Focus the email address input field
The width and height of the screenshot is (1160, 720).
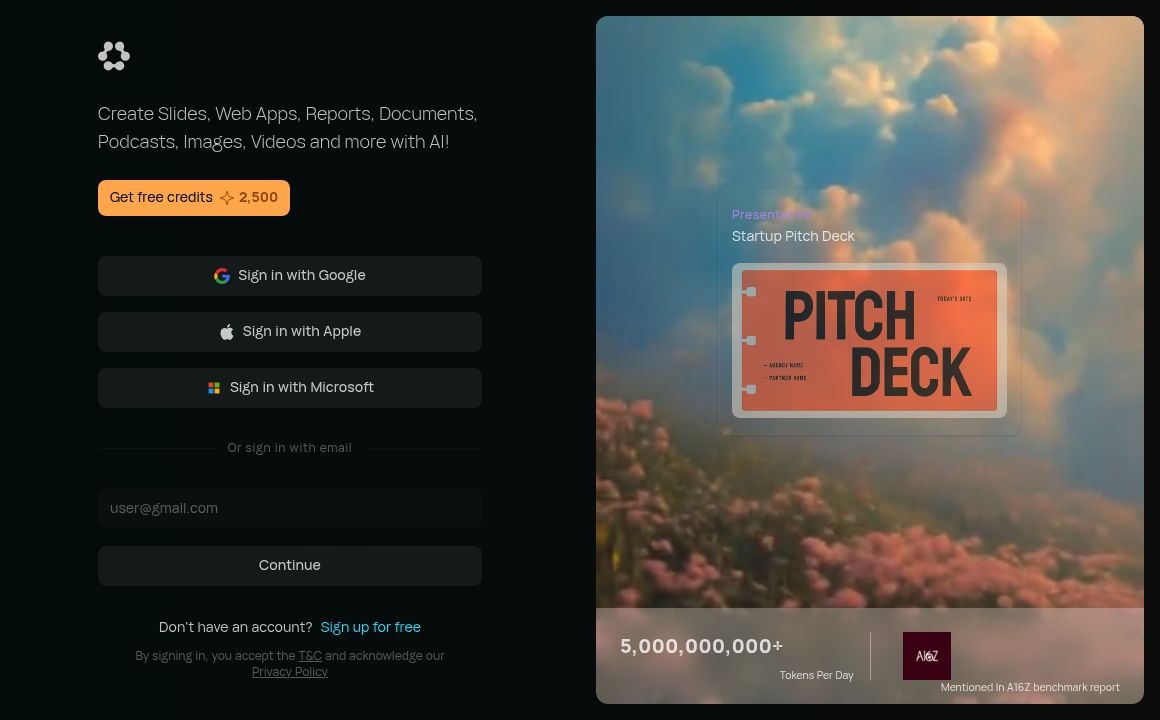tap(290, 508)
